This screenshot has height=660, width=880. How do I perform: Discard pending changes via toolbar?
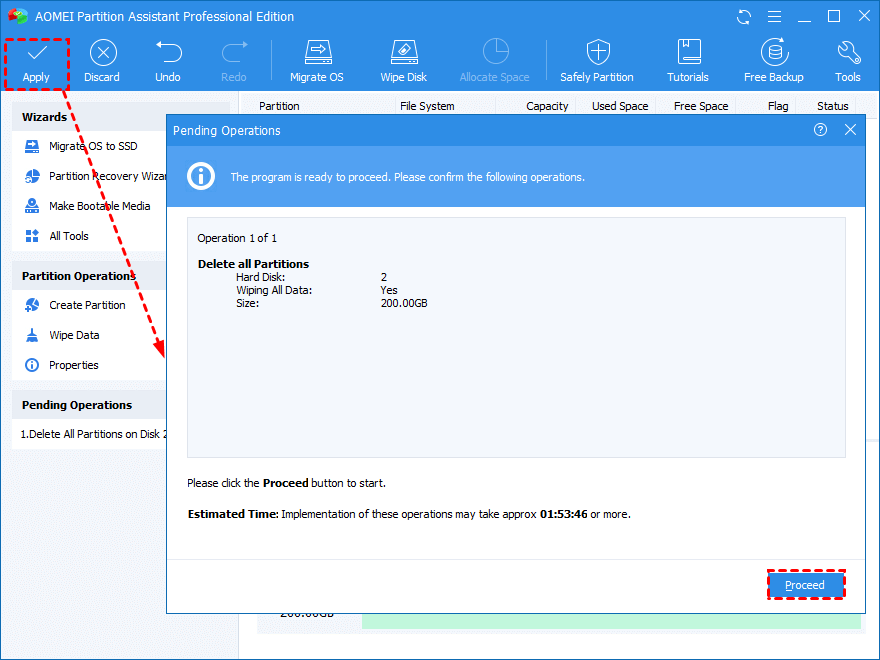[102, 62]
